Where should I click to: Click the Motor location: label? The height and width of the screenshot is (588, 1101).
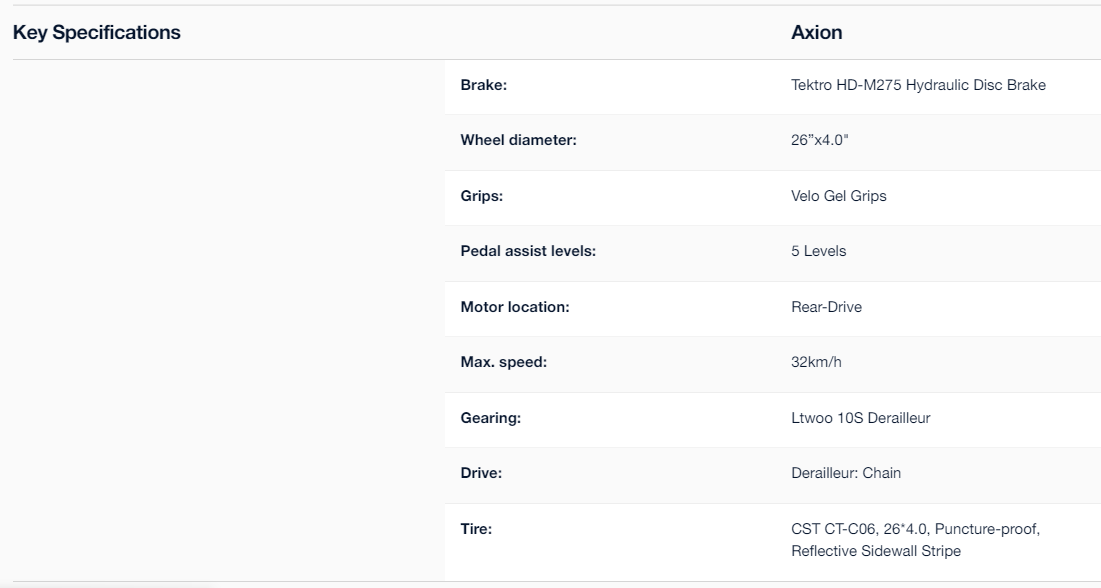coord(515,307)
